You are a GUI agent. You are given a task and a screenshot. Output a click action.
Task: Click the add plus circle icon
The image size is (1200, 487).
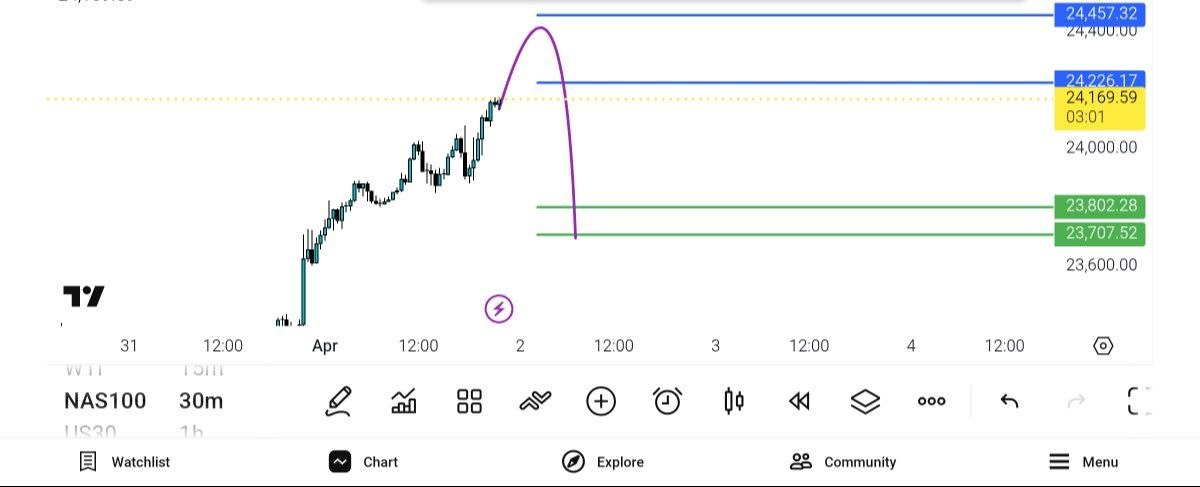point(600,401)
